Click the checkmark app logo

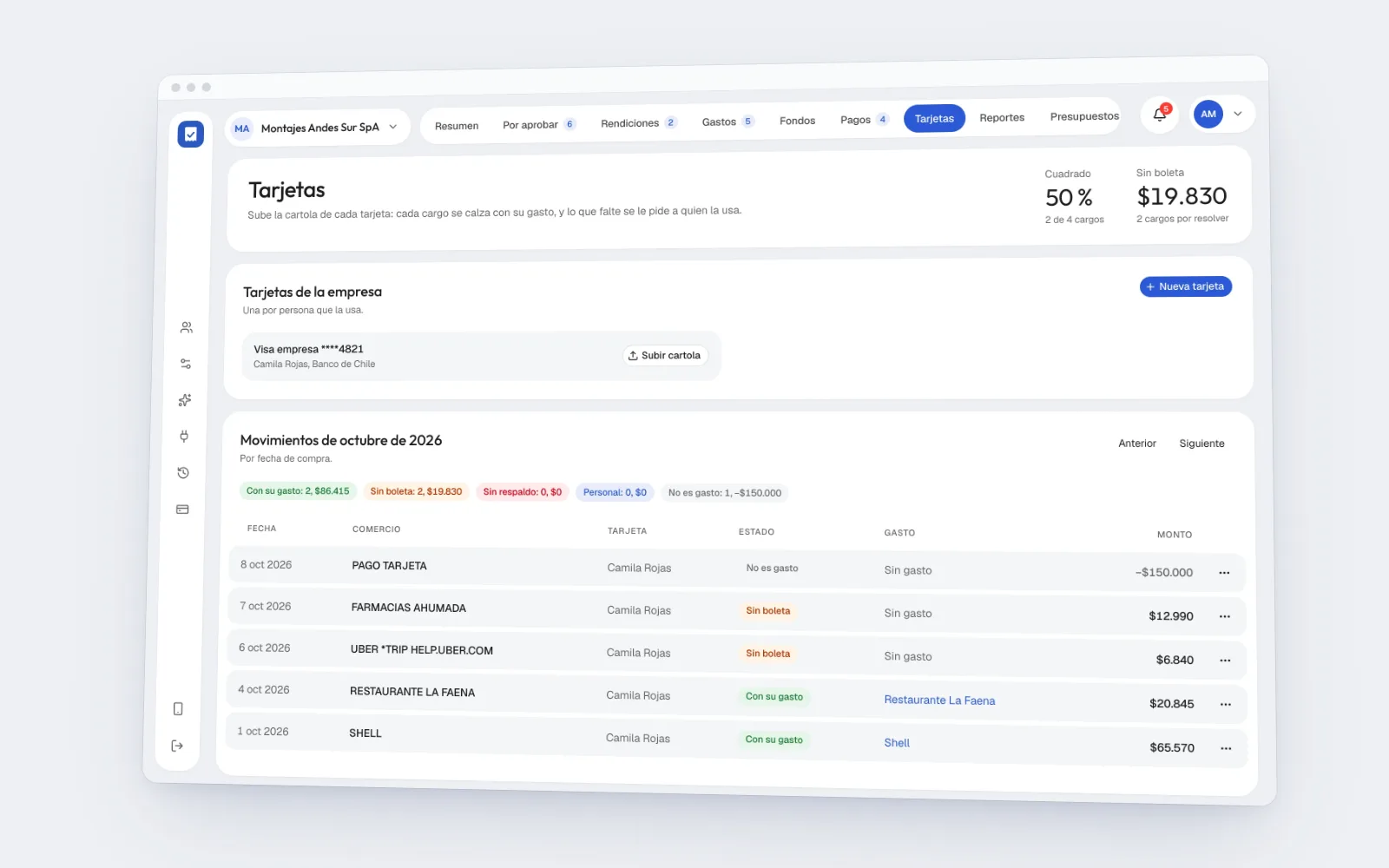click(x=190, y=134)
